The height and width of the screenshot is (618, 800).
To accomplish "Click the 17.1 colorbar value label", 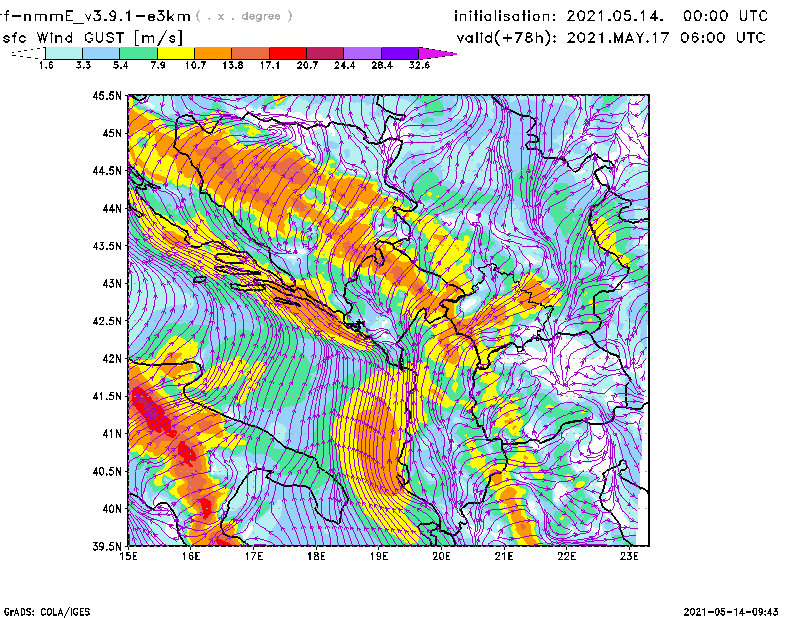I will 270,65.
